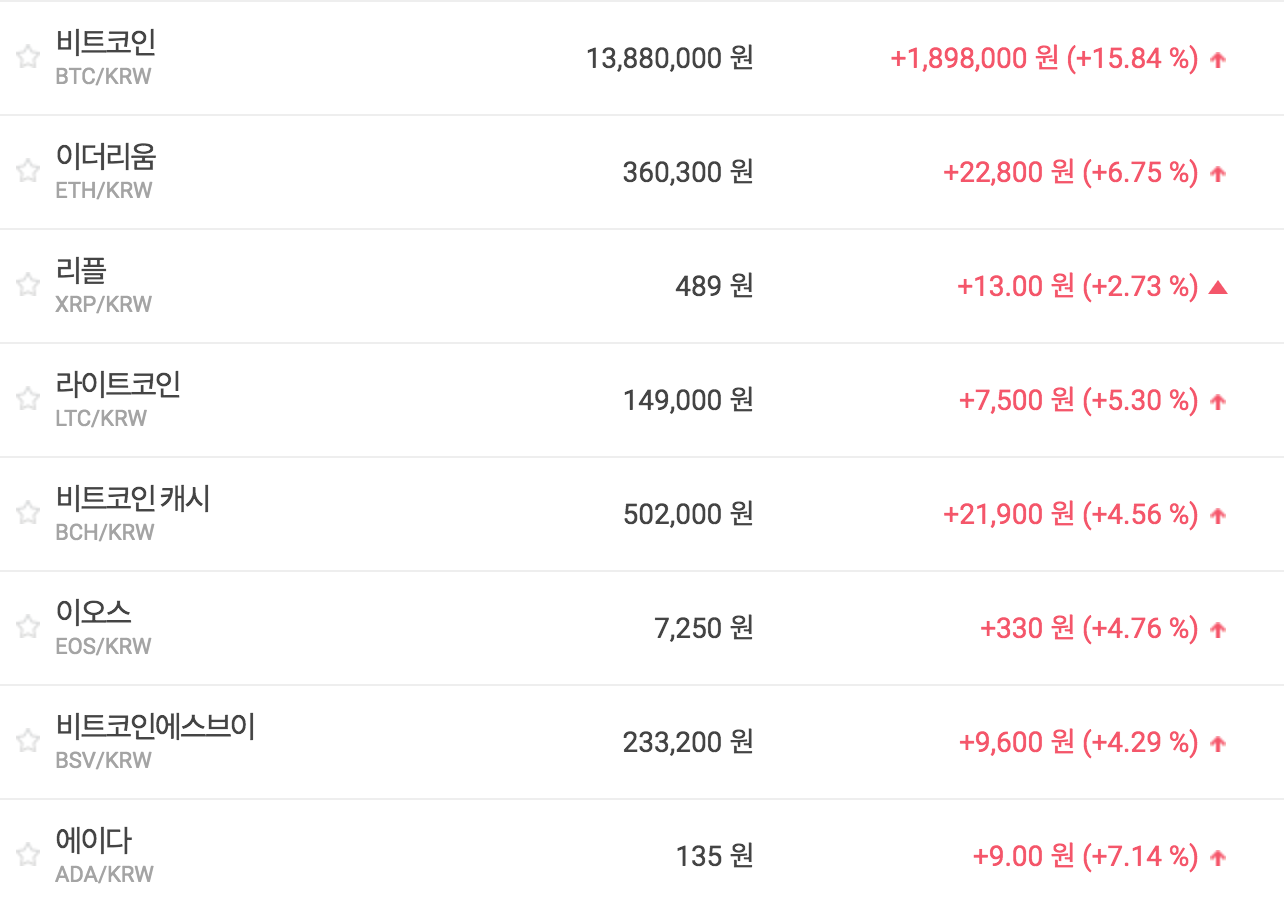
Task: Click the BCH/KRW trading pair label
Action: click(x=105, y=532)
